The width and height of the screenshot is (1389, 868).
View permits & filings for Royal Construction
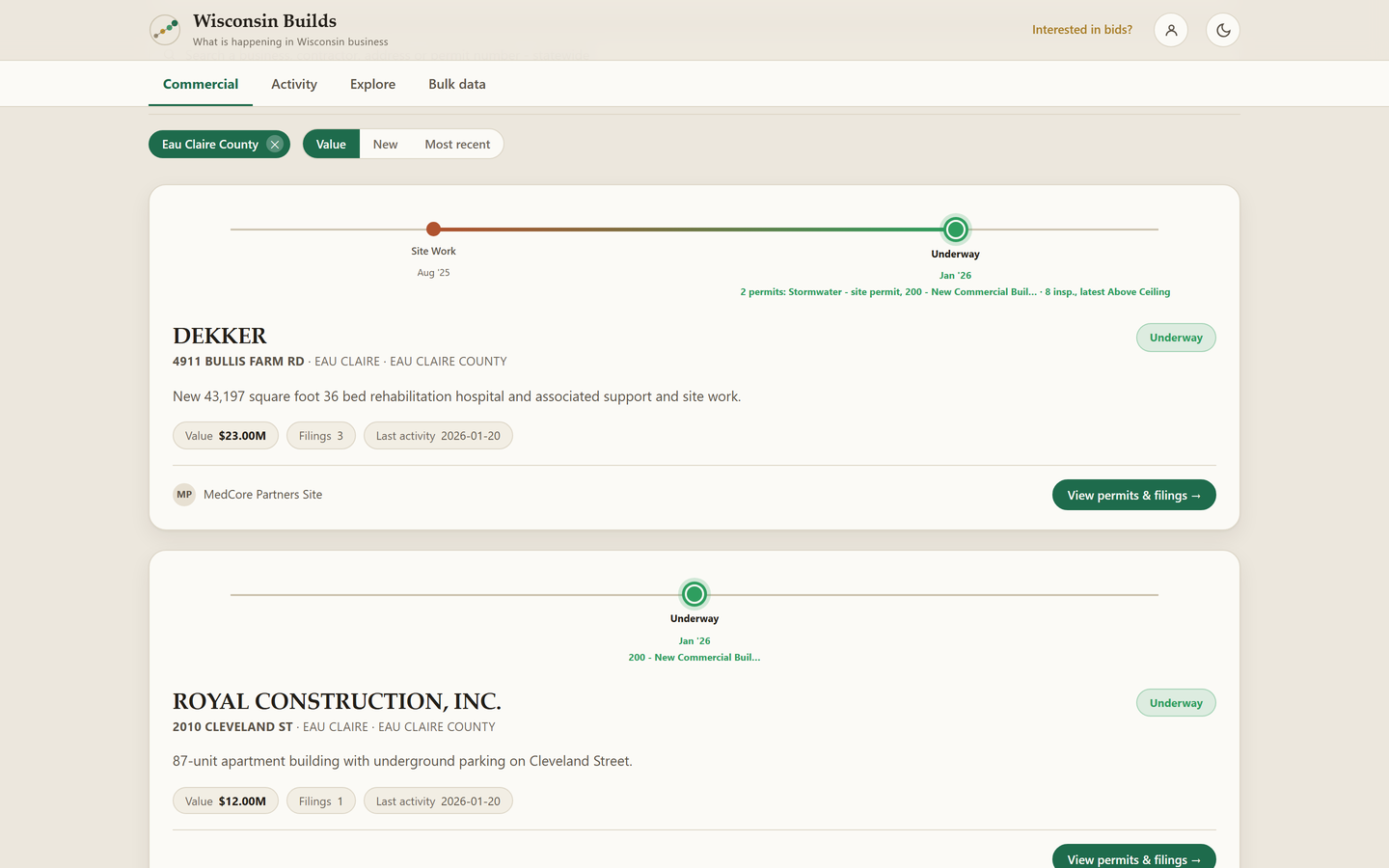pos(1133,857)
